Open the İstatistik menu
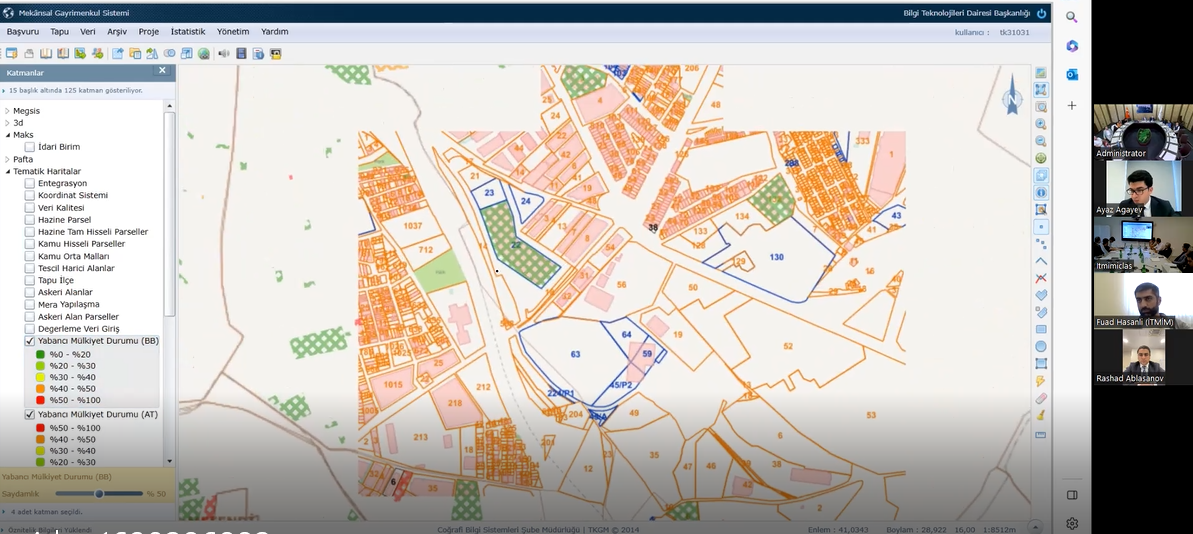This screenshot has width=1193, height=534. point(188,32)
